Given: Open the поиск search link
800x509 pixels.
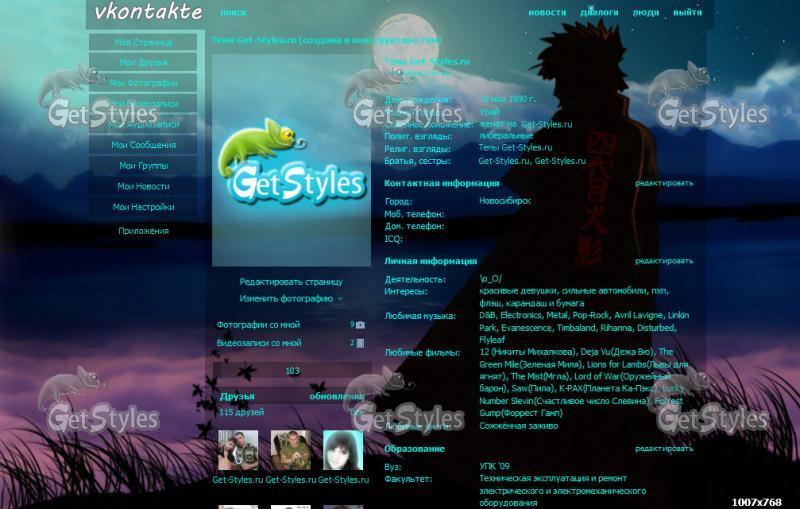Looking at the screenshot, I should coord(233,13).
